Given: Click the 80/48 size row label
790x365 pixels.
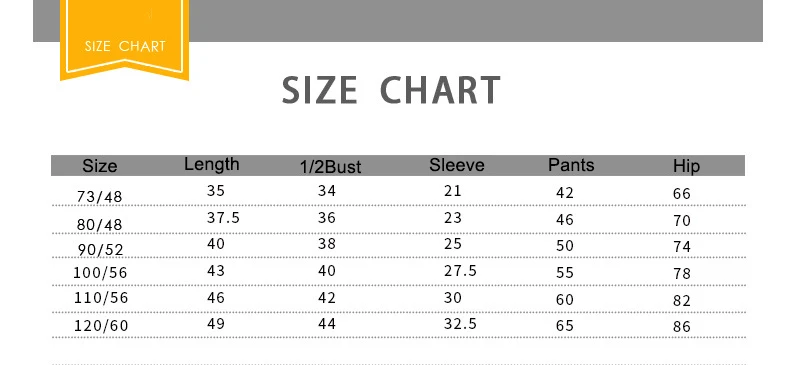Looking at the screenshot, I should point(100,224).
